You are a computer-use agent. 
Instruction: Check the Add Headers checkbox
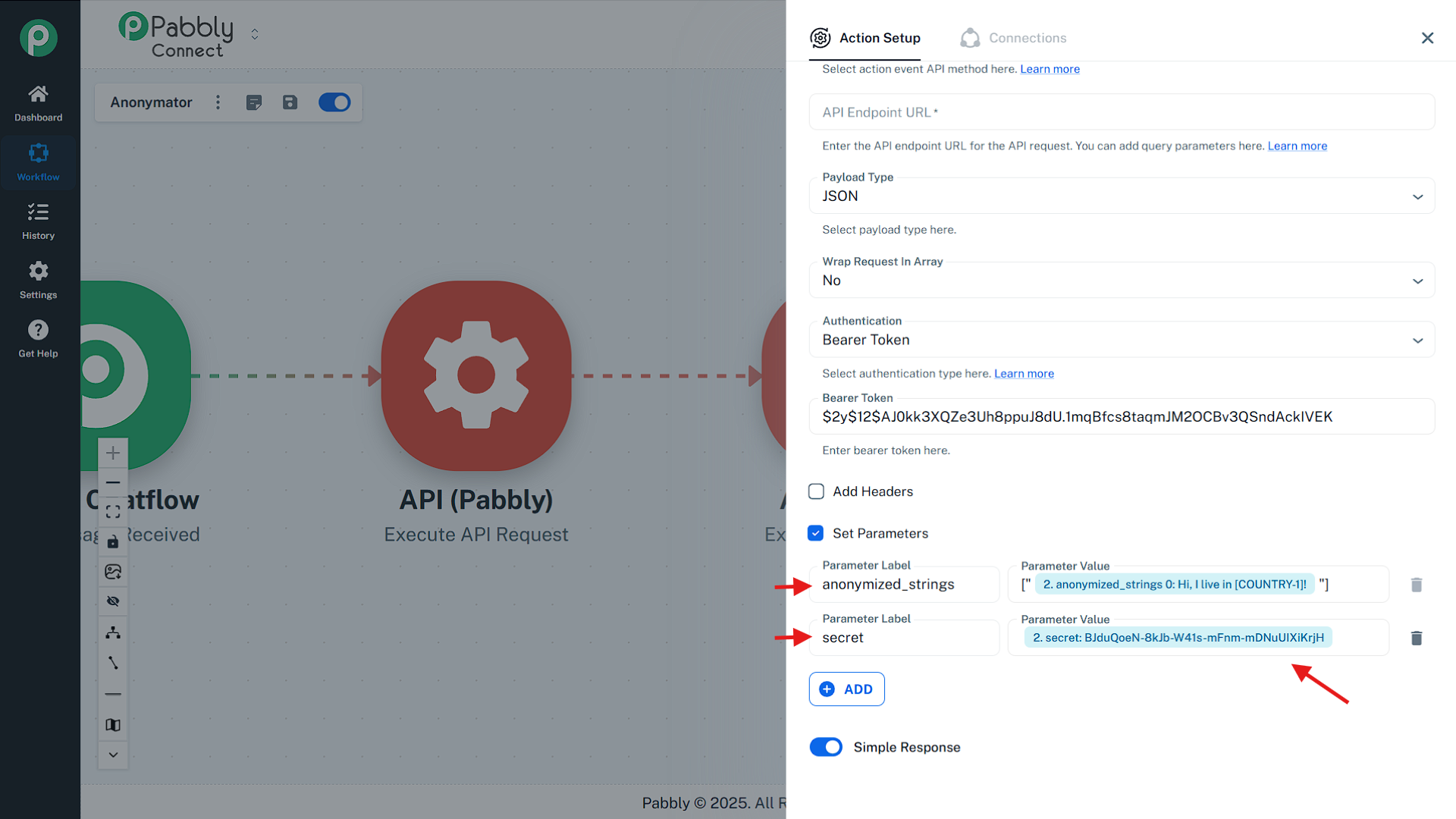[x=816, y=491]
